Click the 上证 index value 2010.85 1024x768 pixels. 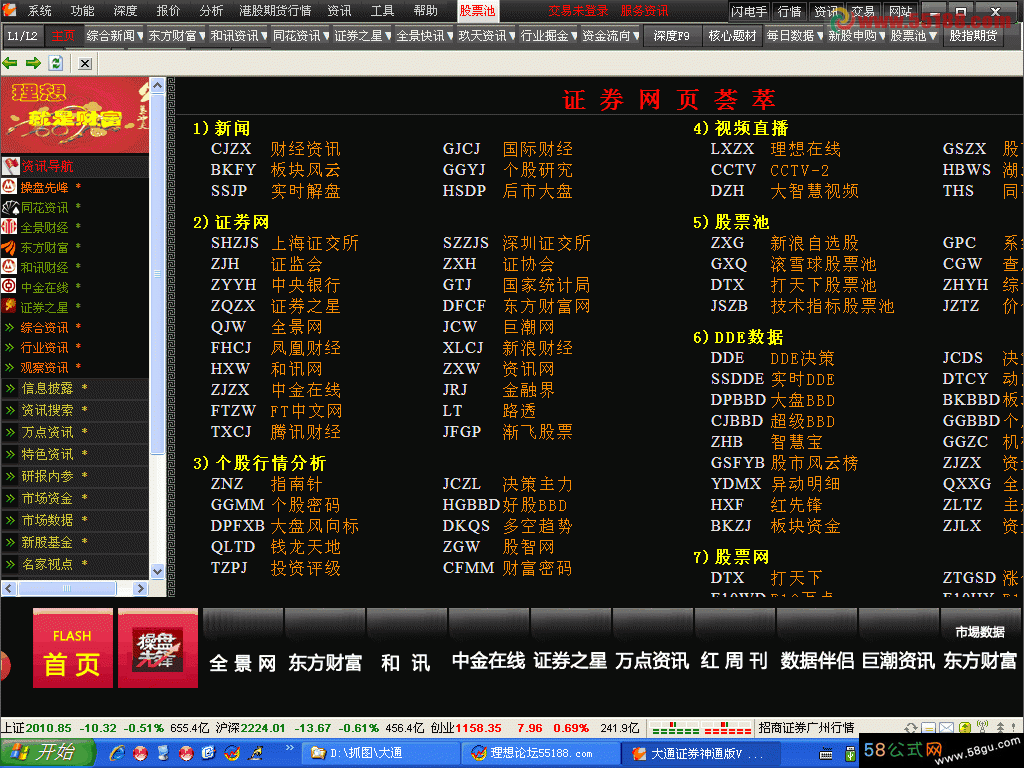click(x=49, y=728)
